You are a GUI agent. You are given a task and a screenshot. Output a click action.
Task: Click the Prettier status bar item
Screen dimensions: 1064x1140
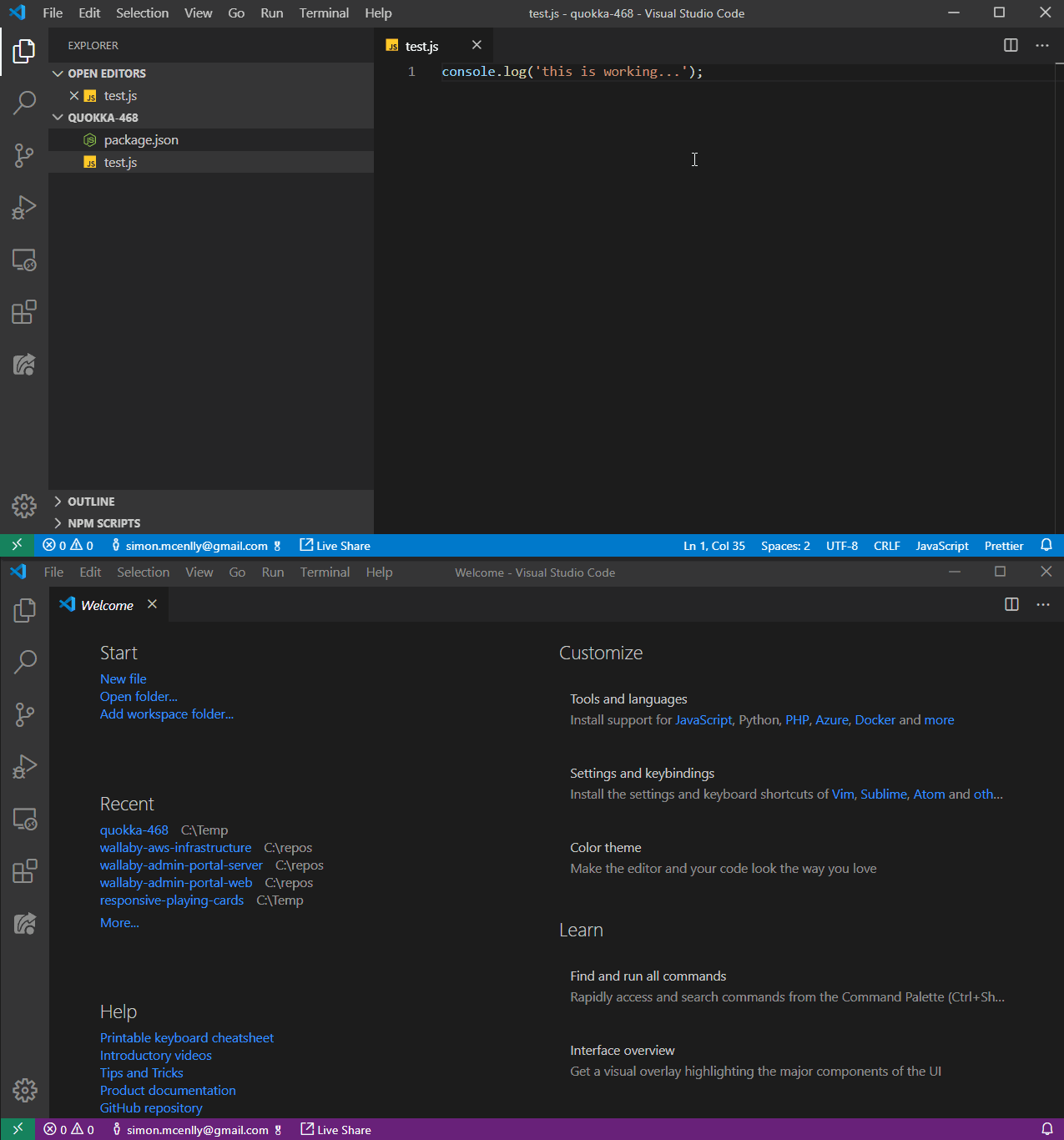click(1003, 545)
